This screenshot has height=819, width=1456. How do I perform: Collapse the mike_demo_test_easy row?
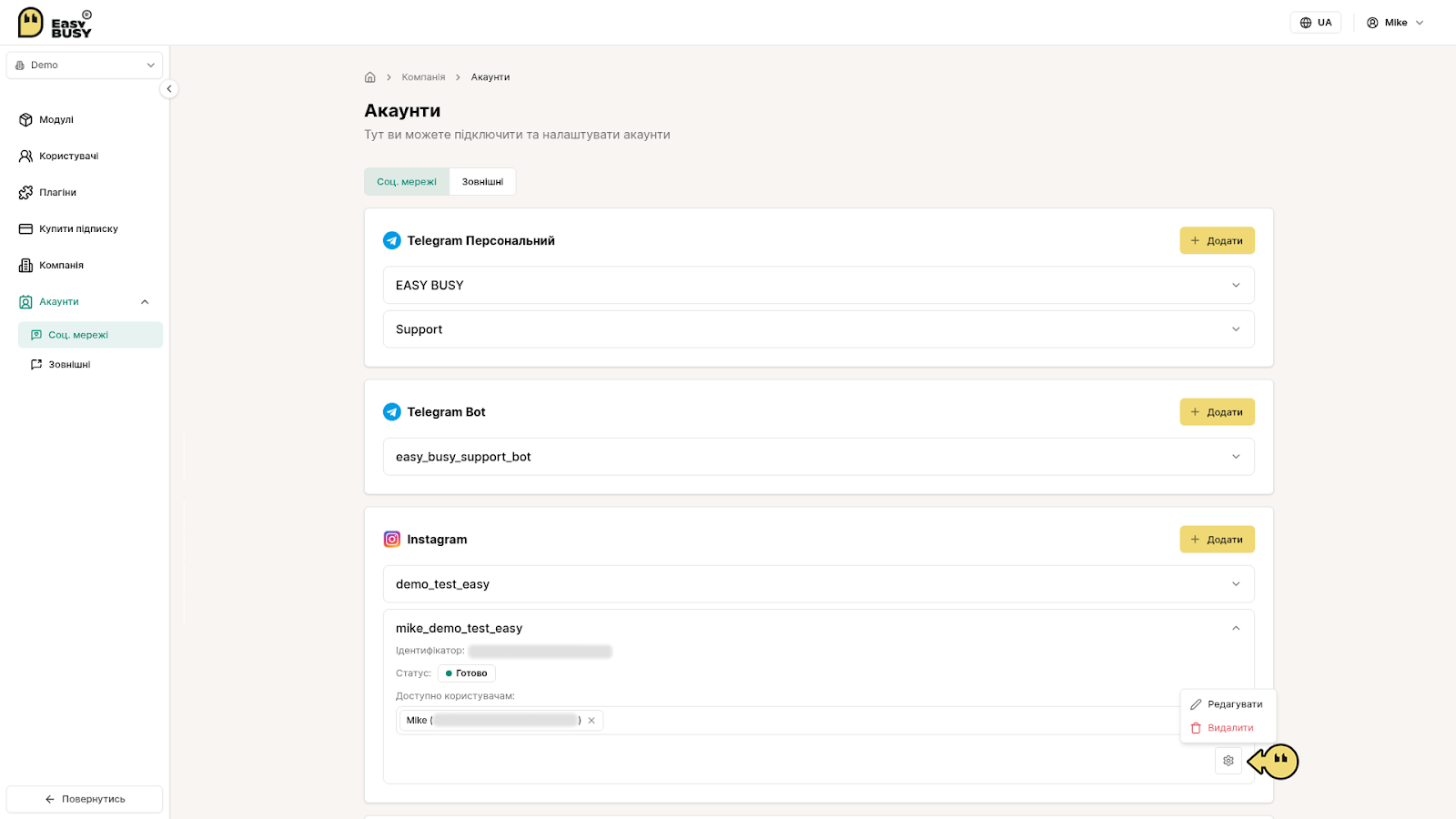(1236, 628)
